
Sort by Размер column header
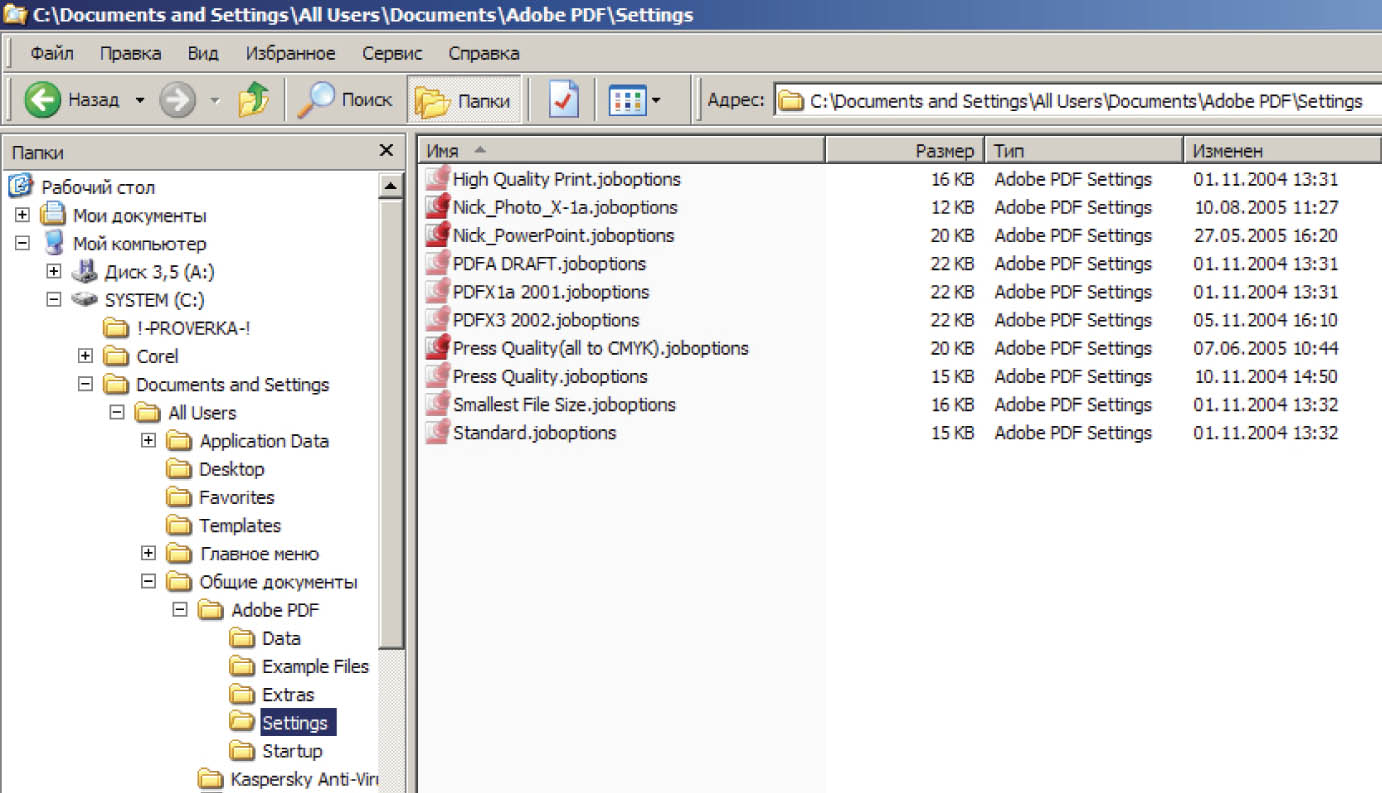click(904, 151)
